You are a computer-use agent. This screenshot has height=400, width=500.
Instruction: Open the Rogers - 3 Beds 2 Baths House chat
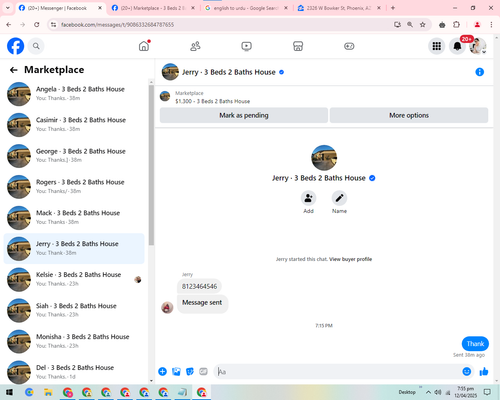[x=74, y=187]
